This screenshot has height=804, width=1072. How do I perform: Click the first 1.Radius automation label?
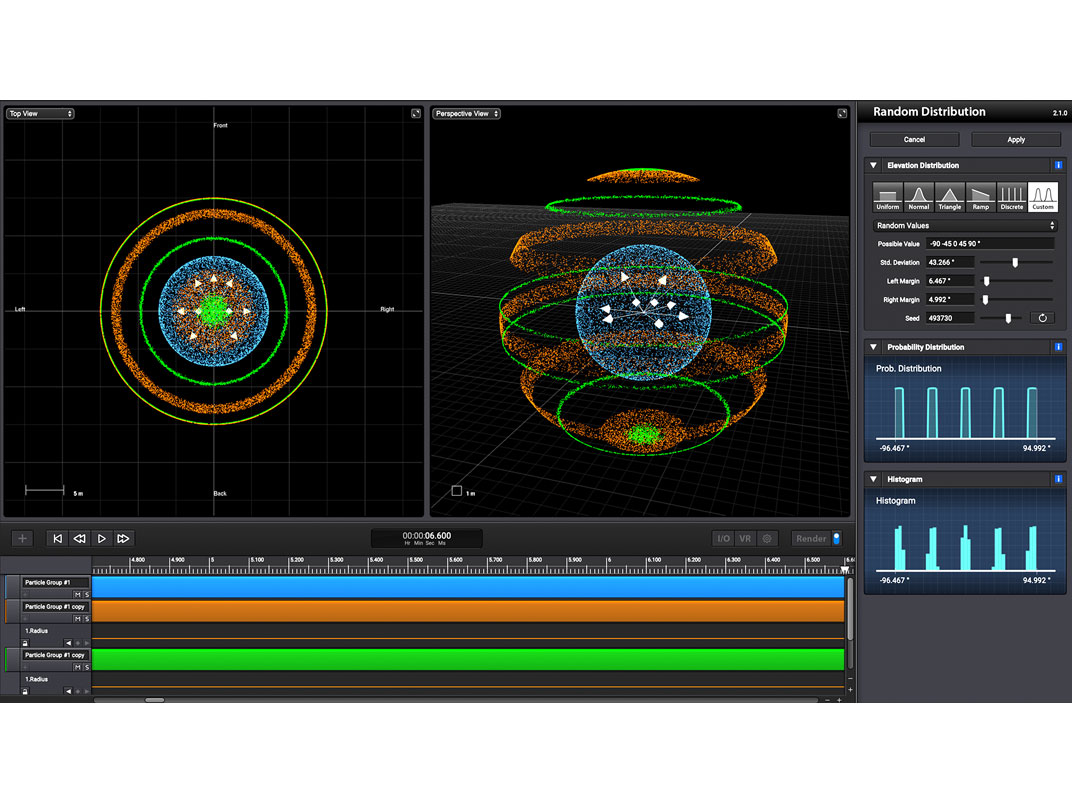pos(37,631)
